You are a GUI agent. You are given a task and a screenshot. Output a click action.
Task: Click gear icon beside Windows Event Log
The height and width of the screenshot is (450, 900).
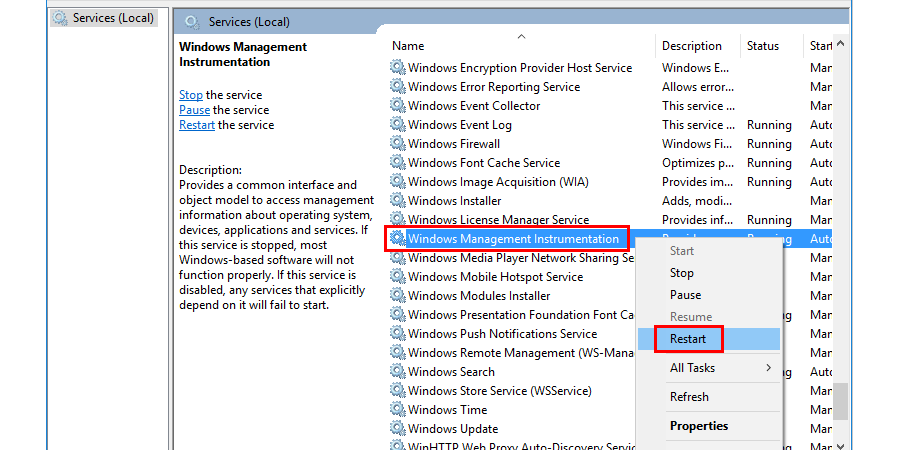click(x=397, y=125)
